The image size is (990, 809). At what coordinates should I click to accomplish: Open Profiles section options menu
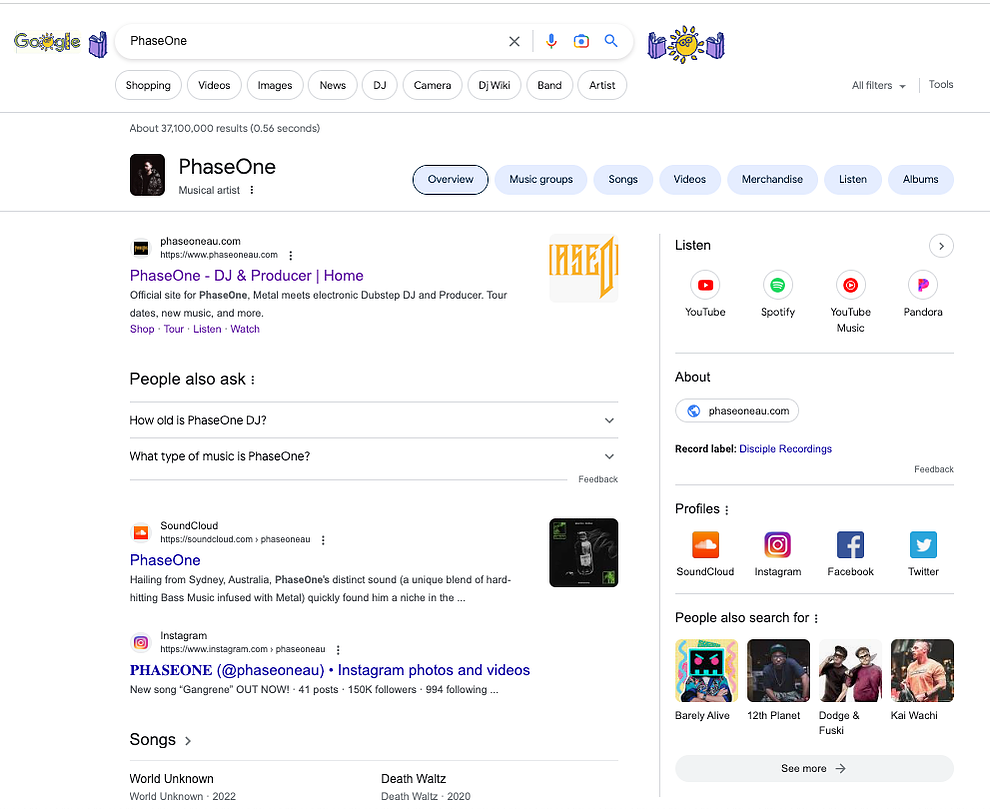(x=727, y=510)
